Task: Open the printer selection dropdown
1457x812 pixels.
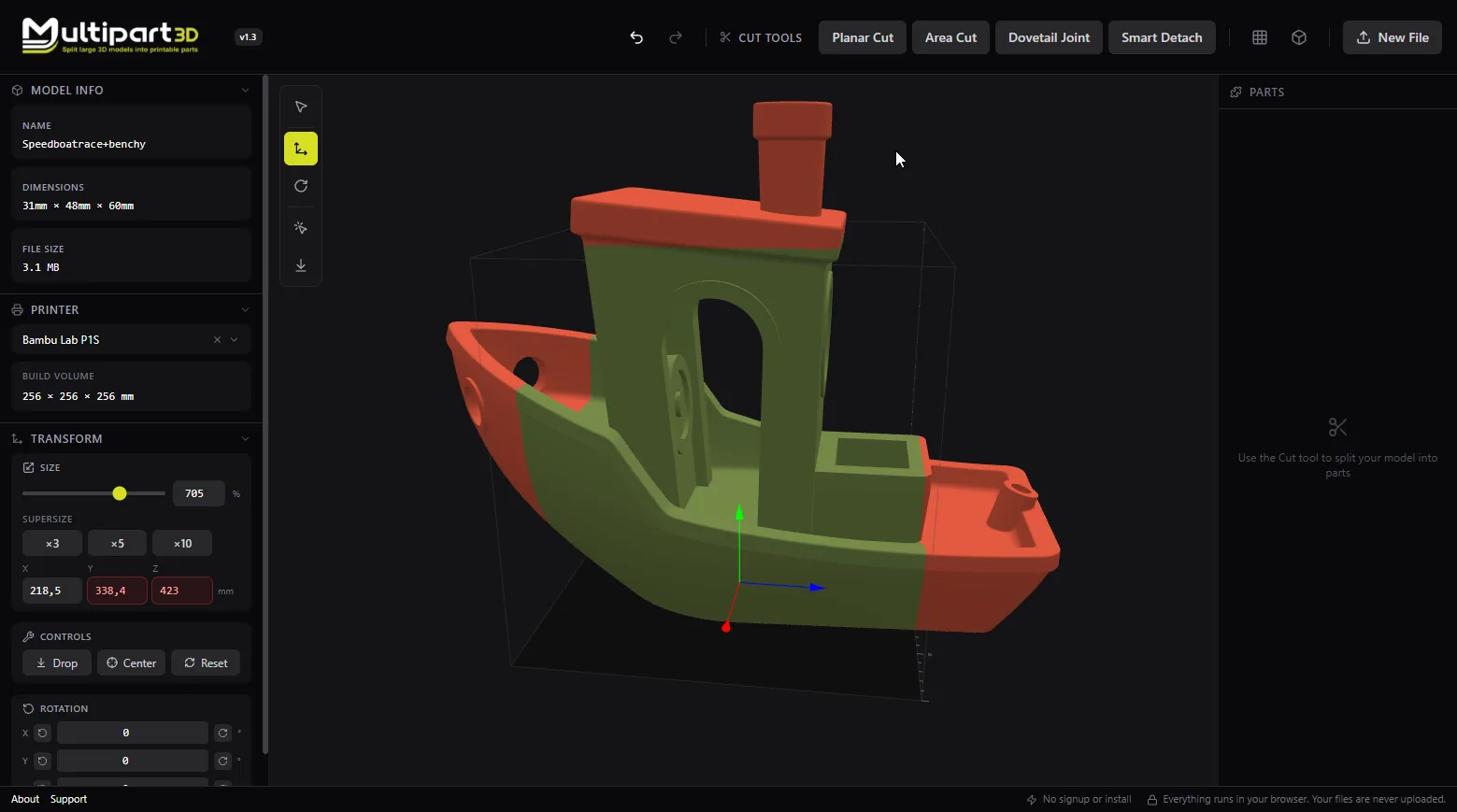Action: [234, 340]
